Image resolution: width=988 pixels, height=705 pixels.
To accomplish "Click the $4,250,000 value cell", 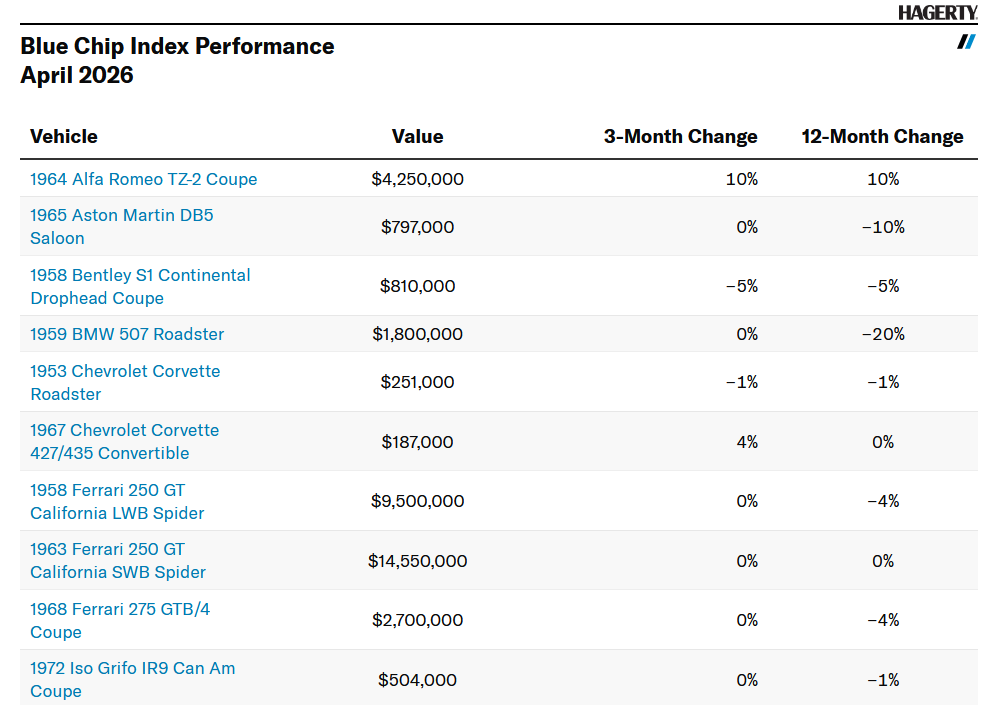I will (417, 179).
